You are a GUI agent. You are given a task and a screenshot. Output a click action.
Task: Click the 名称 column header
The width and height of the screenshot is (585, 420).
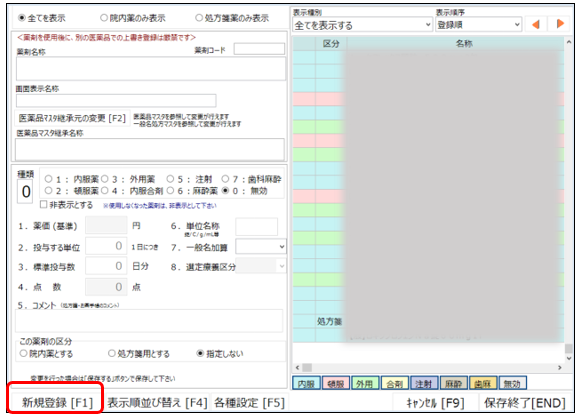point(456,44)
